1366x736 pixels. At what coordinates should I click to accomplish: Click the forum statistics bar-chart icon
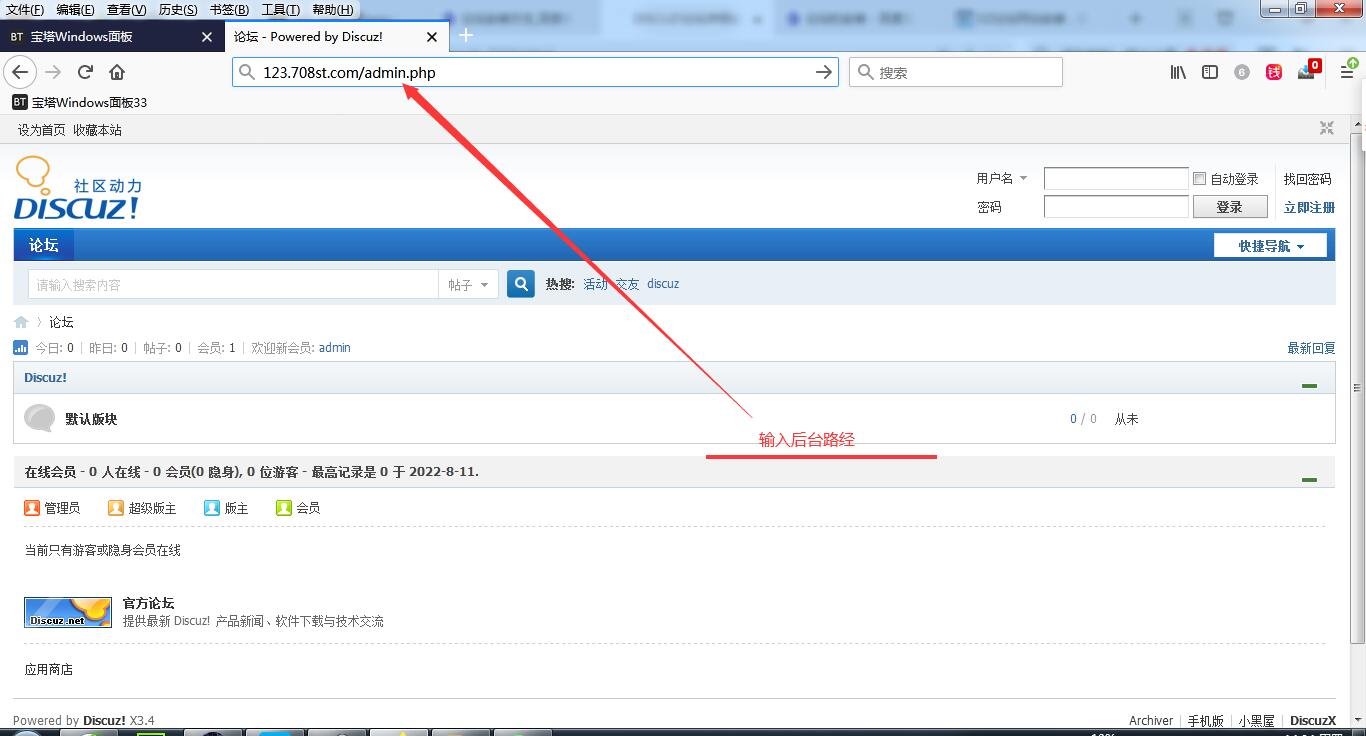[20, 348]
